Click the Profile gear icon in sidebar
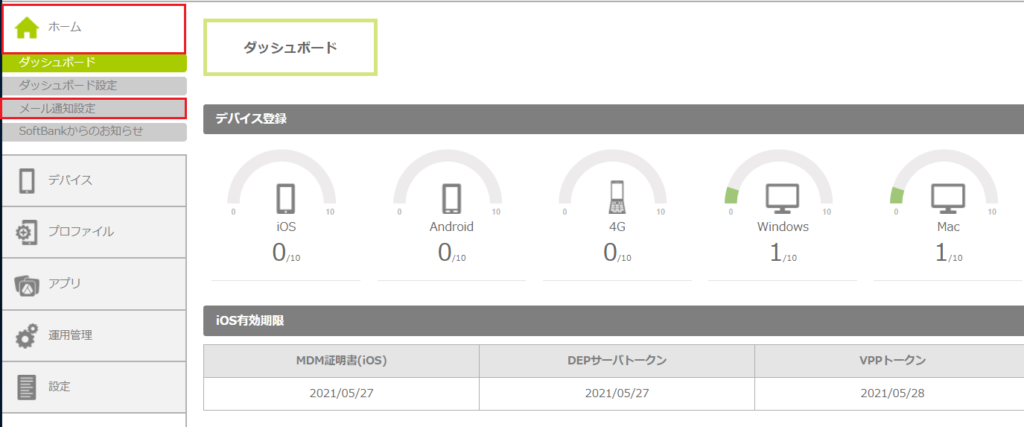The height and width of the screenshot is (427, 1024). 27,232
